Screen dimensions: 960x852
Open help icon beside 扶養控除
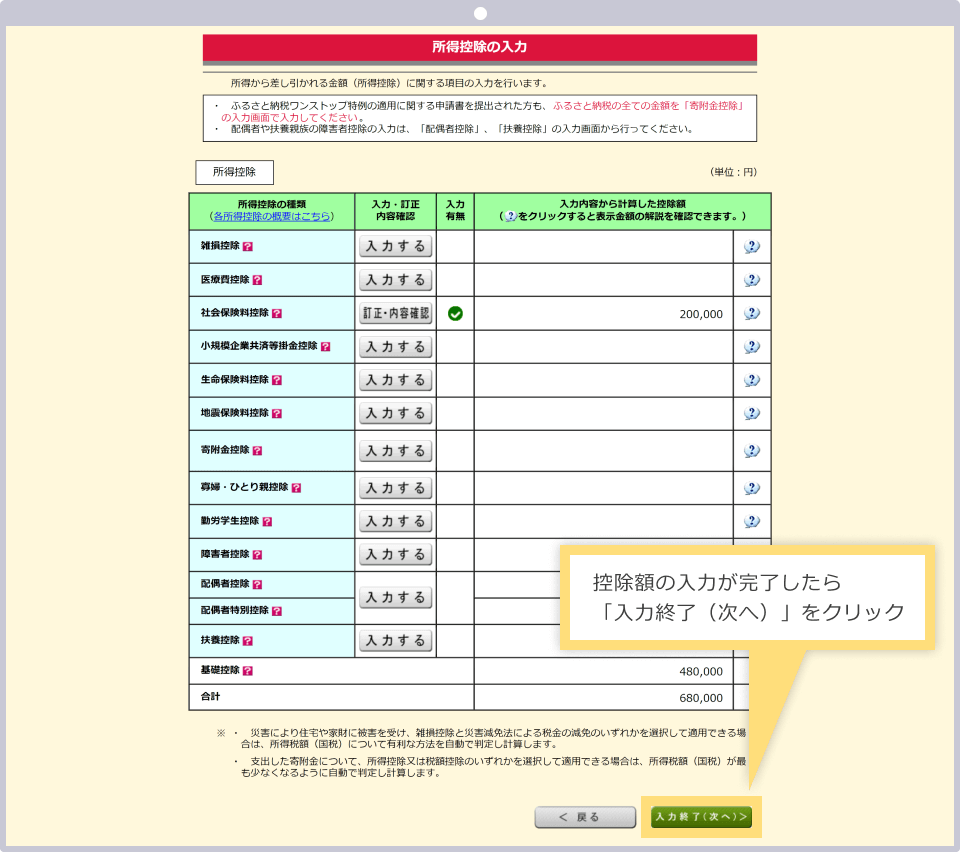tap(247, 641)
